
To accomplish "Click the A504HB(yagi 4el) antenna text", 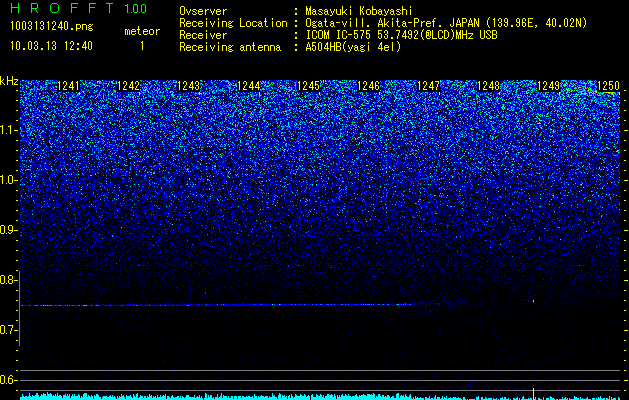I will coord(353,47).
